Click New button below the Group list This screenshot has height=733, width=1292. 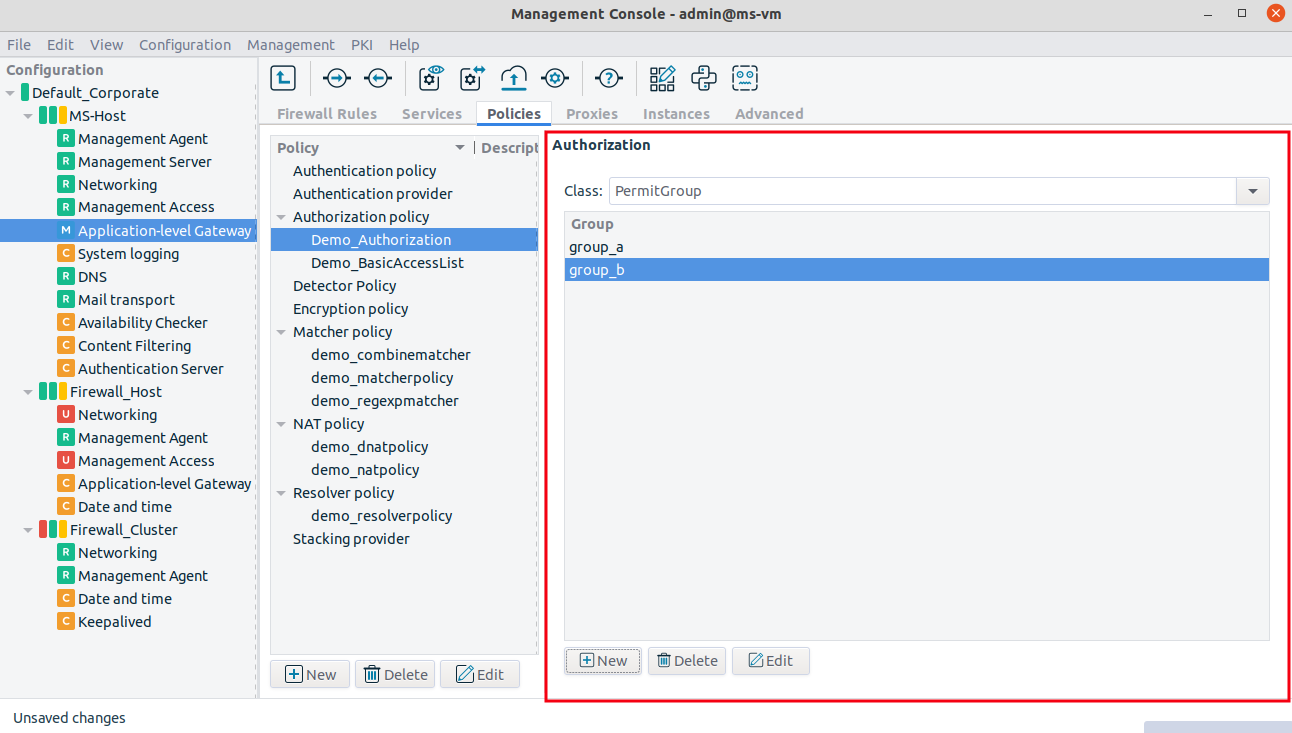[603, 660]
